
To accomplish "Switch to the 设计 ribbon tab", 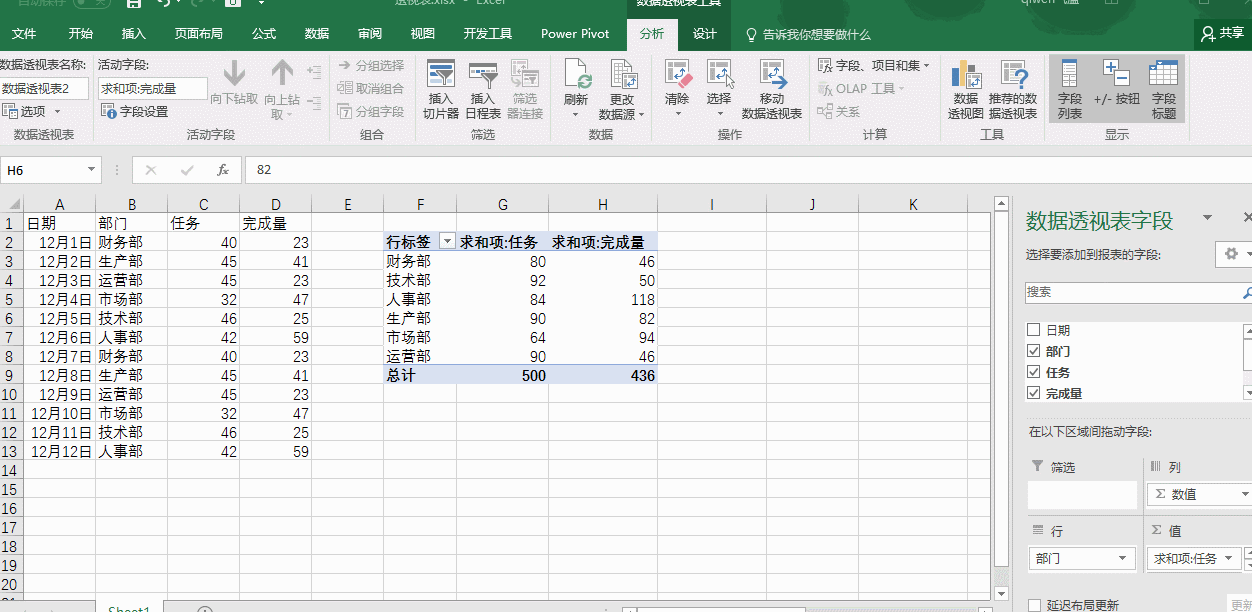I will 705,34.
